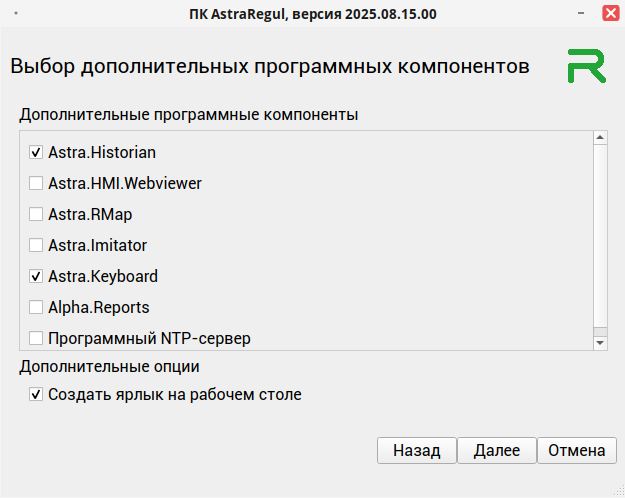Enable the Astra.Imitator component

[36, 245]
